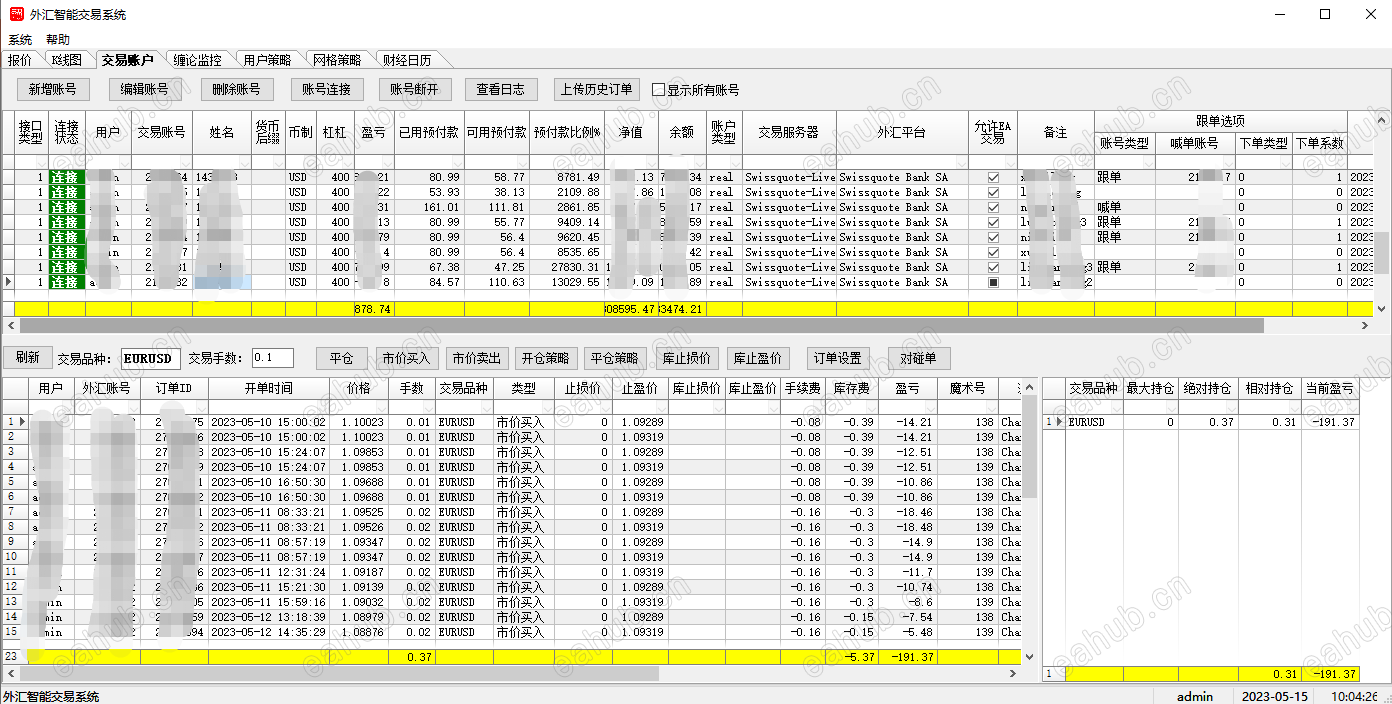1392x704 pixels.
Task: Switch to the 缠论监控 tab
Action: 197,60
